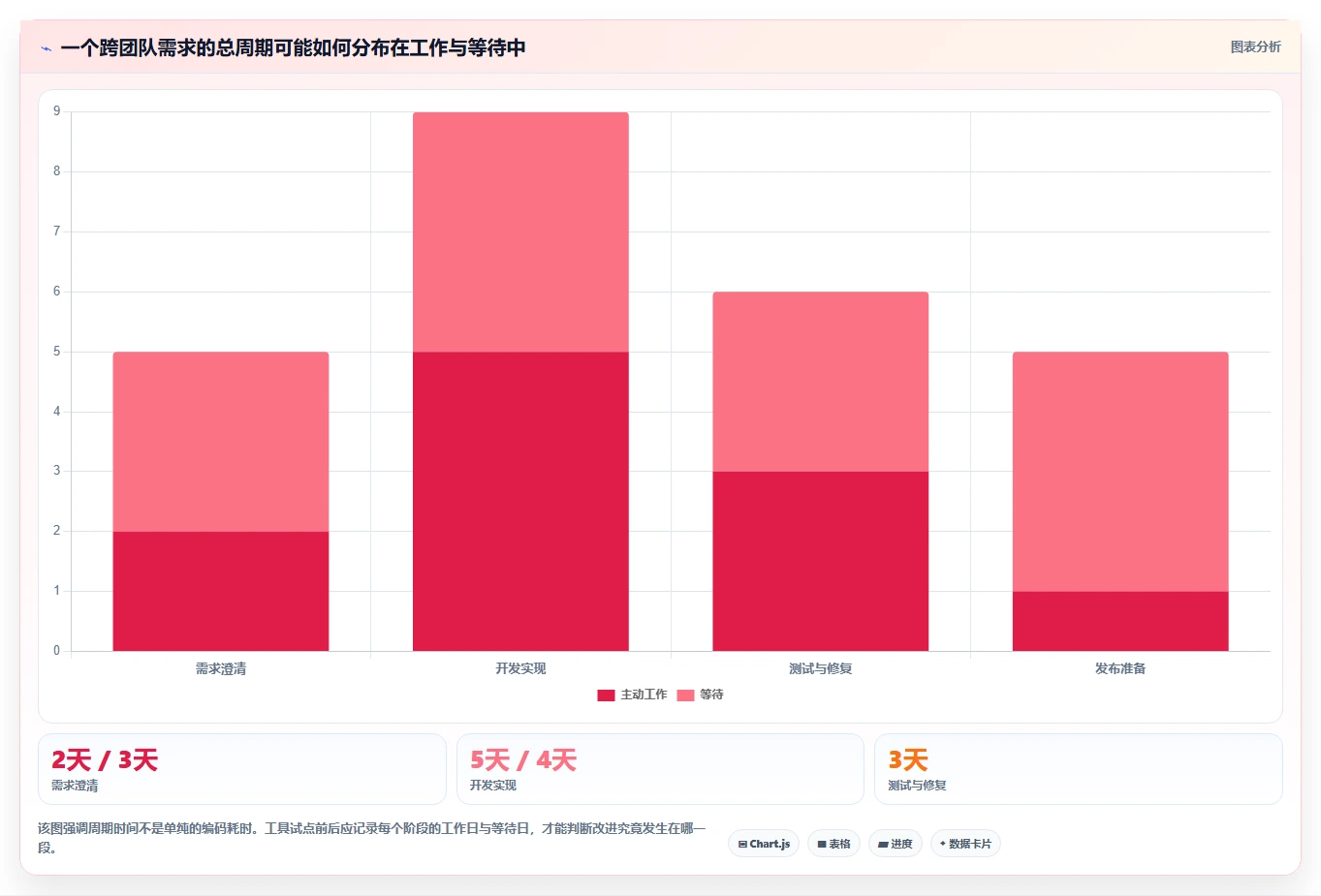Select the 进度 tag chip
The image size is (1321, 896).
[896, 844]
